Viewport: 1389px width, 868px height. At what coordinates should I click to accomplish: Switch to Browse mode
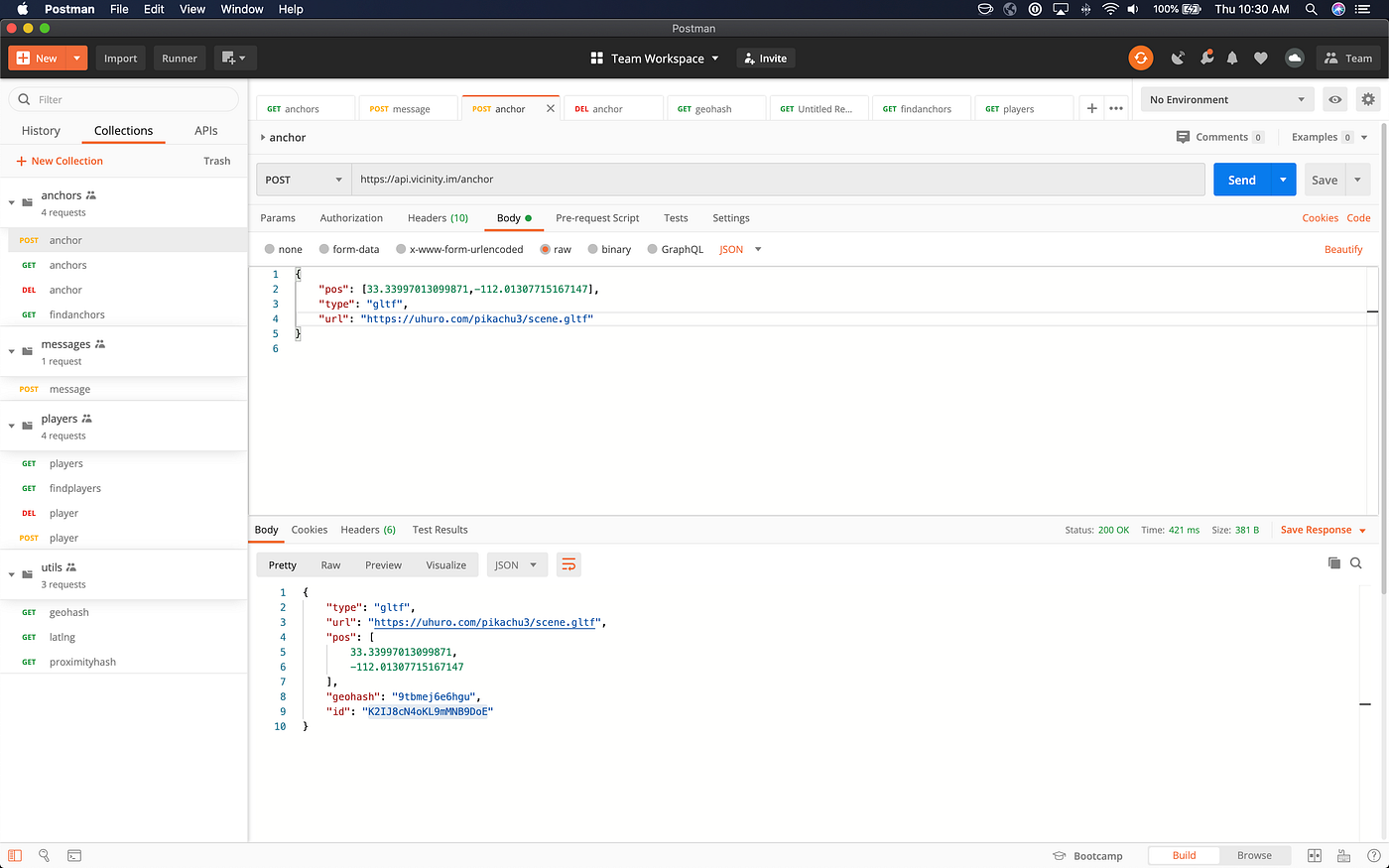[x=1254, y=855]
